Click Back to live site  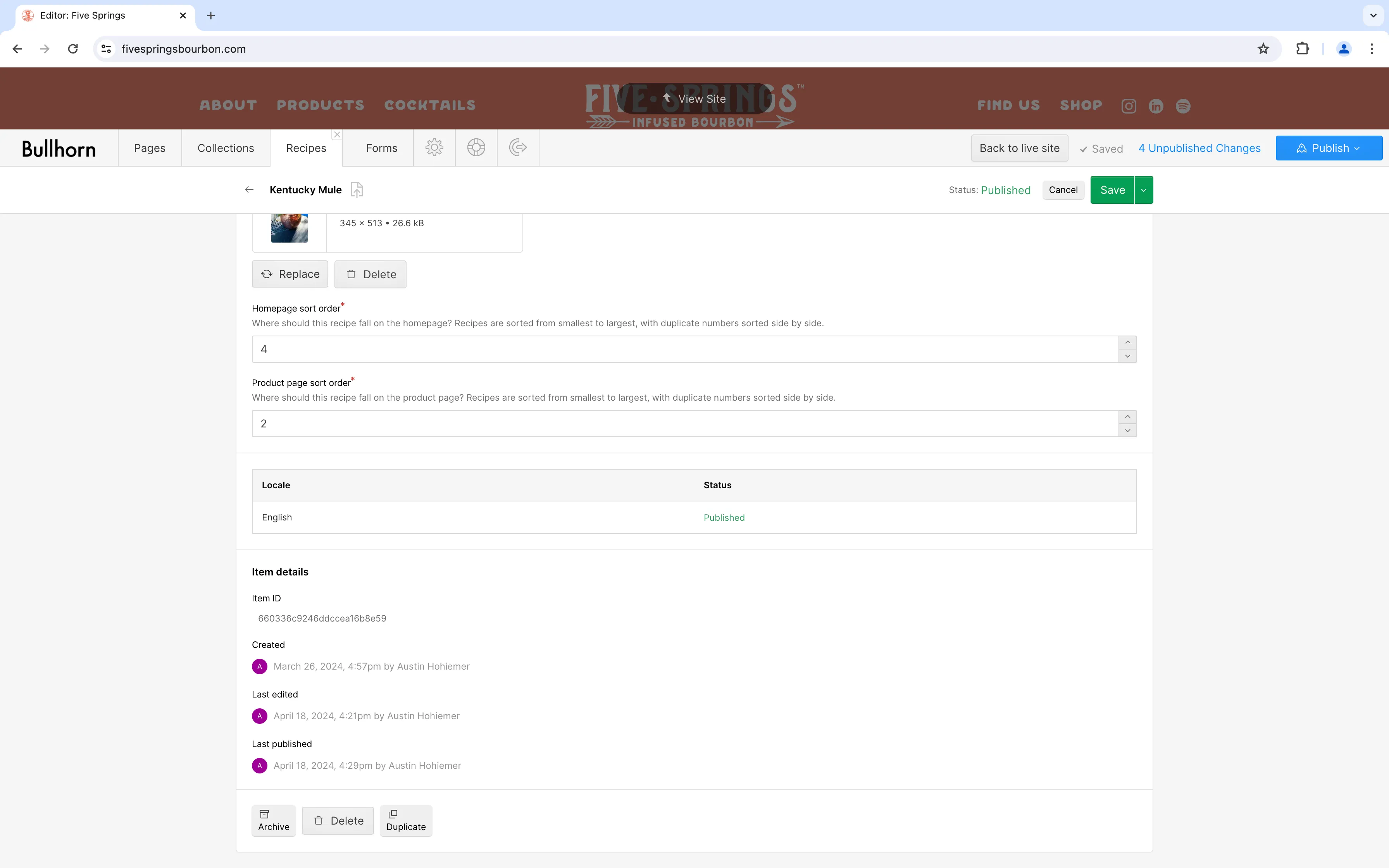point(1019,148)
